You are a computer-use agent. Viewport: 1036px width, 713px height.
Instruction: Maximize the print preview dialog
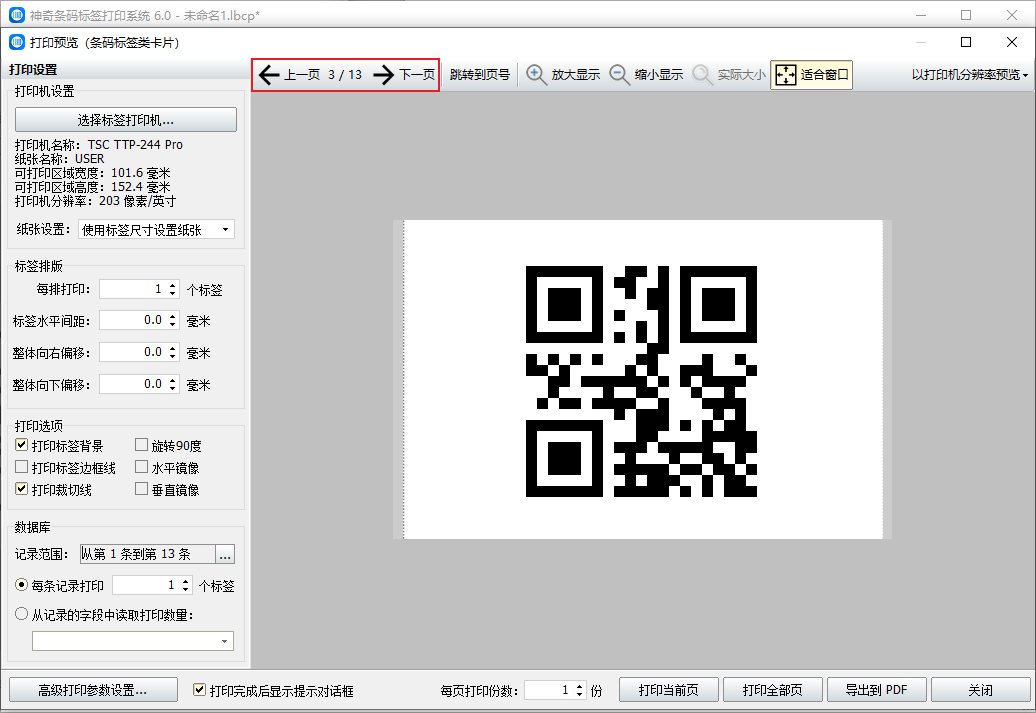click(x=966, y=42)
